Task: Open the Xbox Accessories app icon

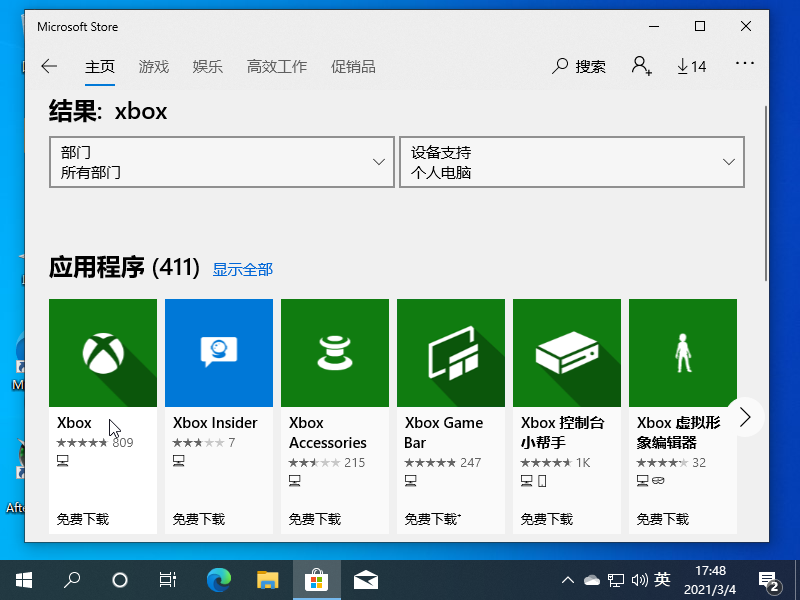Action: pyautogui.click(x=335, y=353)
